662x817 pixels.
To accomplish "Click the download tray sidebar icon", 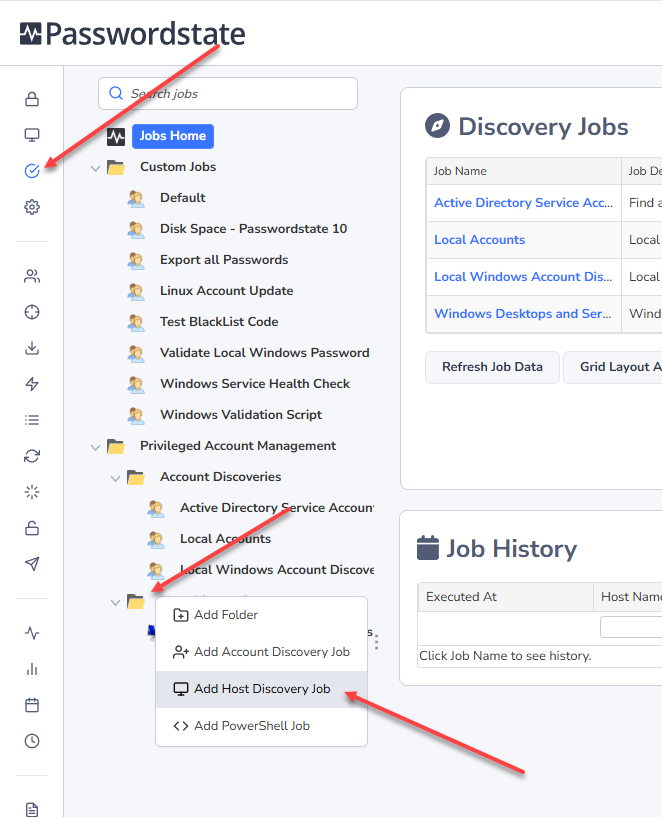I will point(32,348).
